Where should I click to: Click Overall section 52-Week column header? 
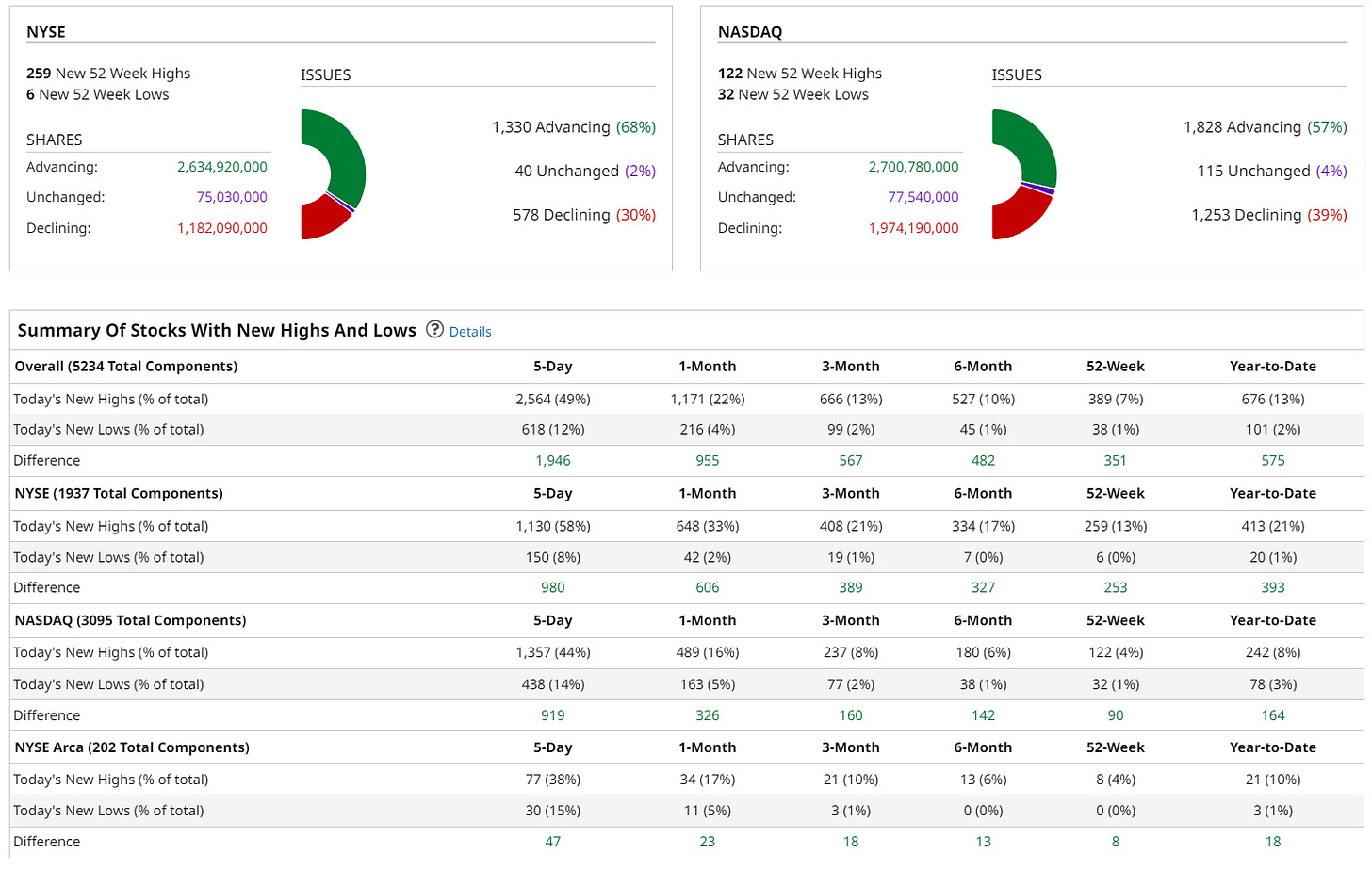pyautogui.click(x=1116, y=367)
